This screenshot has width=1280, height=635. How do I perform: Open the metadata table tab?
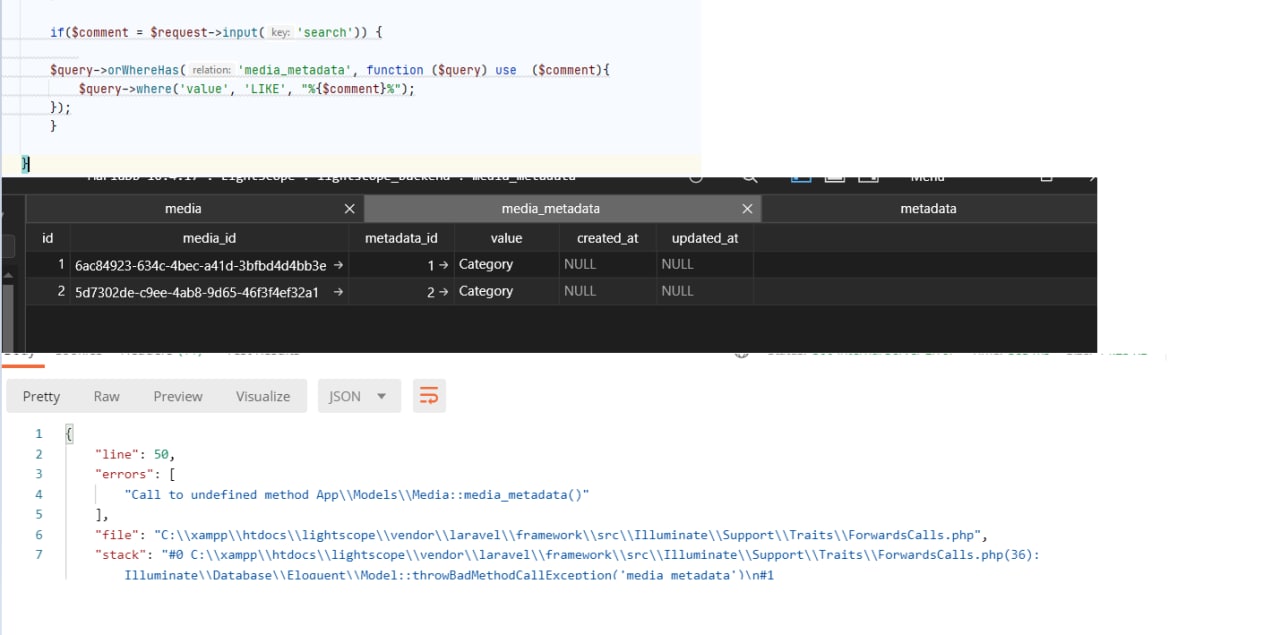tap(928, 209)
